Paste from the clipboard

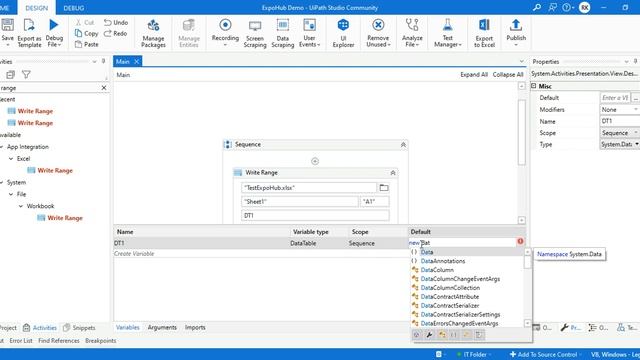click(87, 44)
